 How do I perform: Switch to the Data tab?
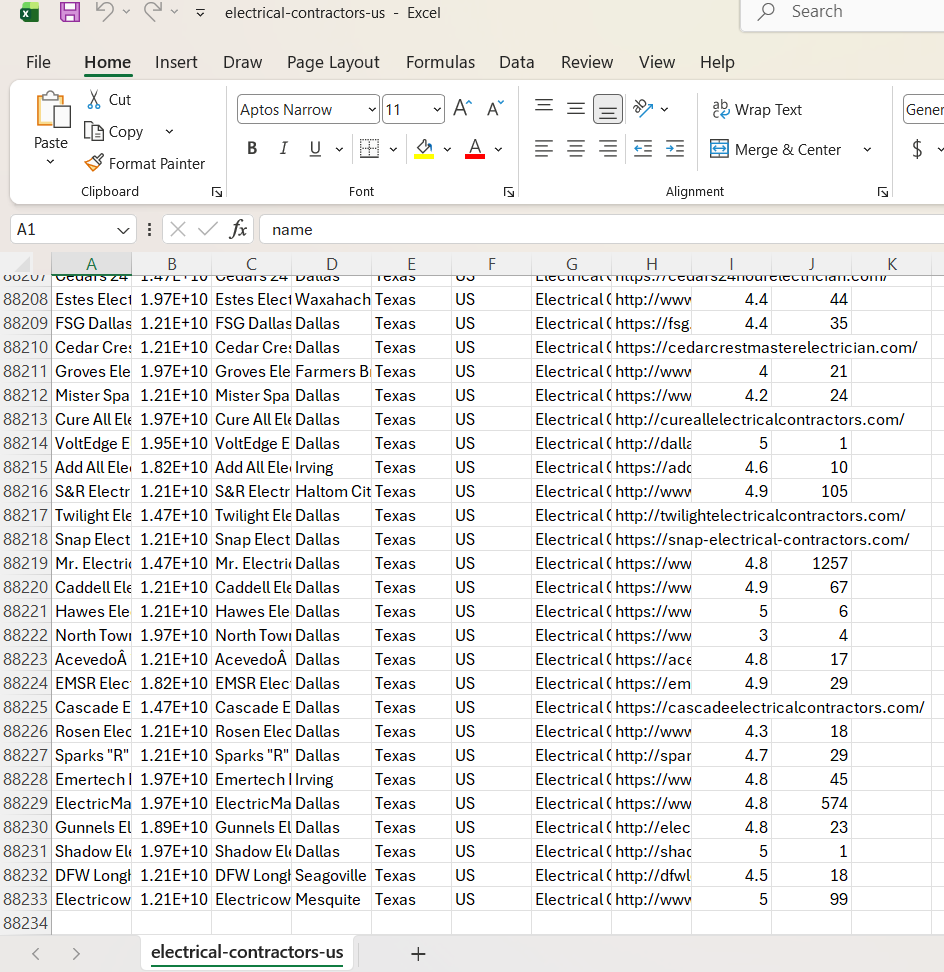point(516,62)
